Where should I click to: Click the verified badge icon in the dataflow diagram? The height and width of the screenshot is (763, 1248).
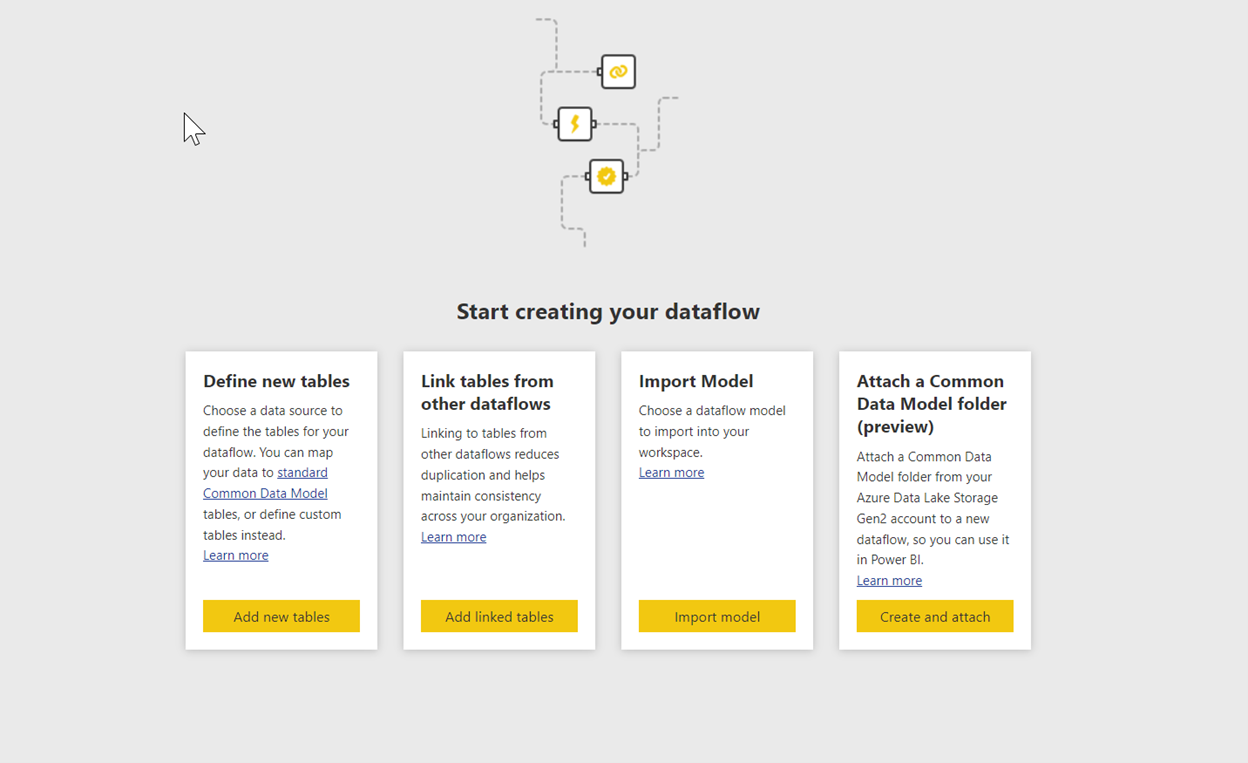point(607,176)
